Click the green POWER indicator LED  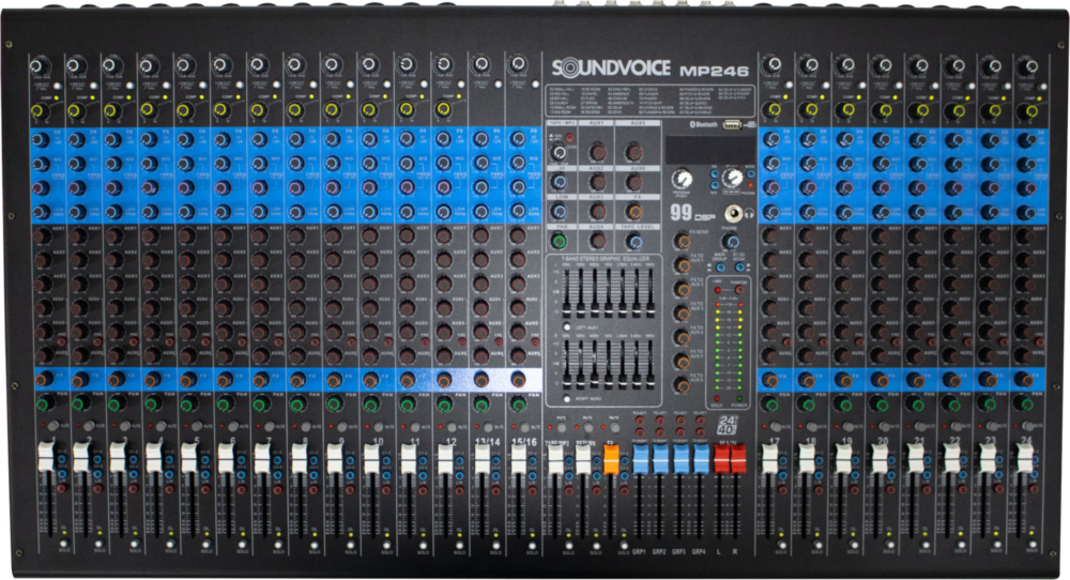(x=740, y=398)
